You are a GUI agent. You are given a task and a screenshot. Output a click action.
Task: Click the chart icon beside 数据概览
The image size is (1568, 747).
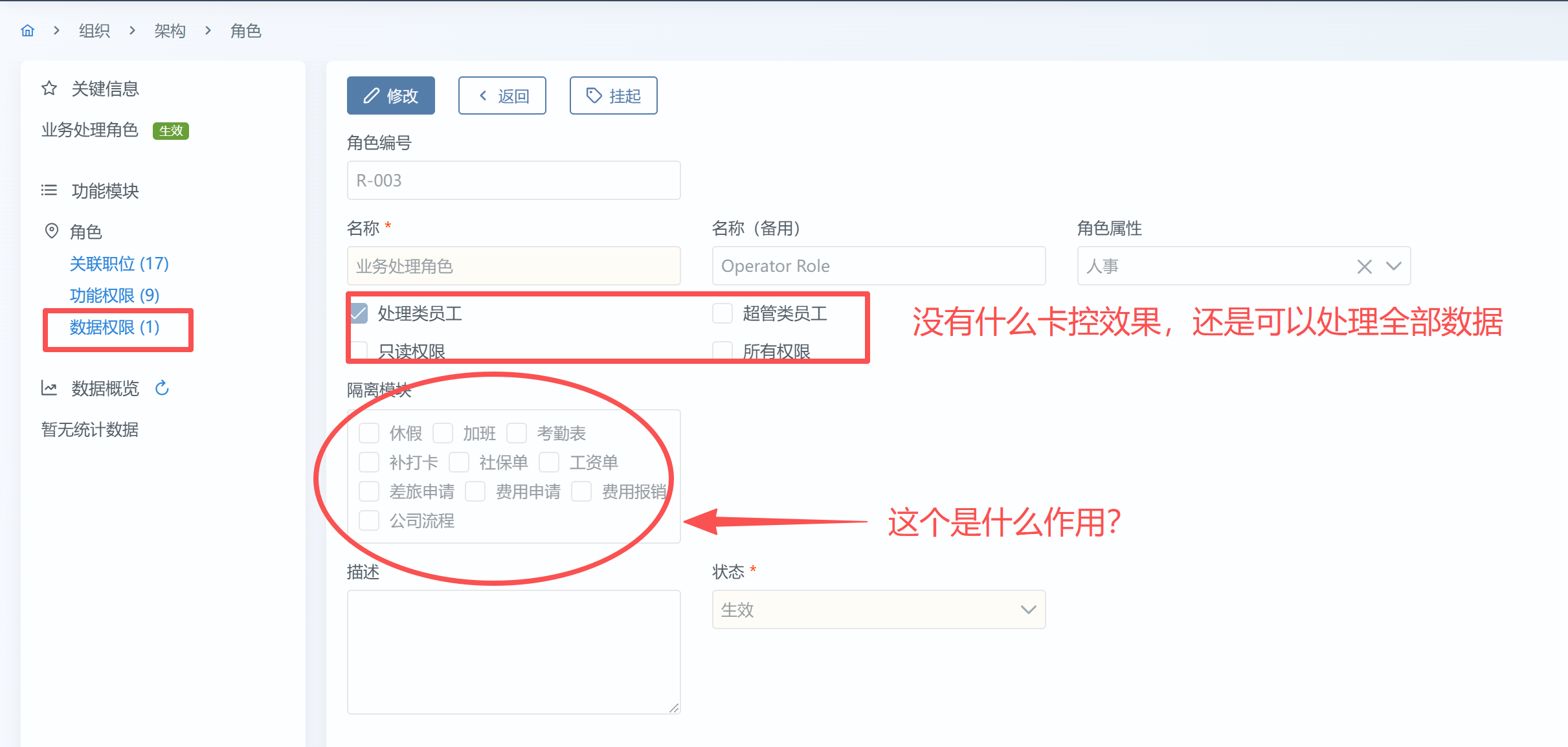point(49,388)
